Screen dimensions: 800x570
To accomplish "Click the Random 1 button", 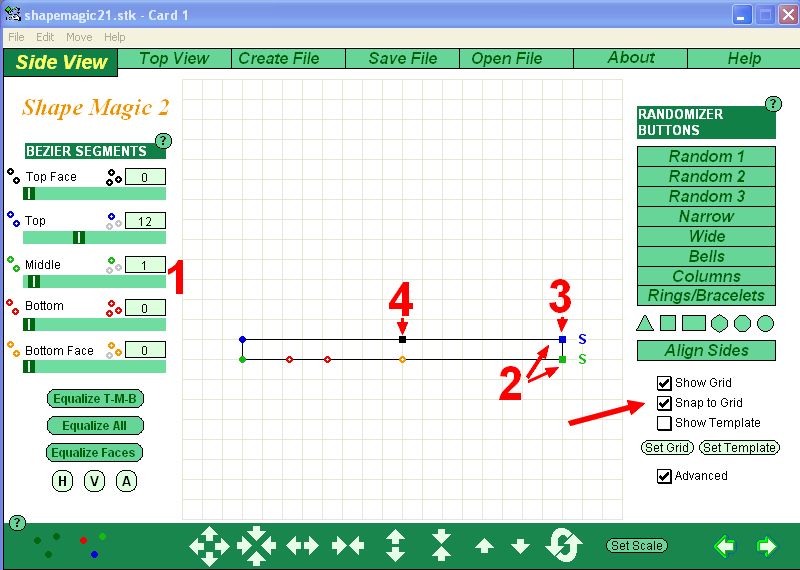I will point(706,156).
